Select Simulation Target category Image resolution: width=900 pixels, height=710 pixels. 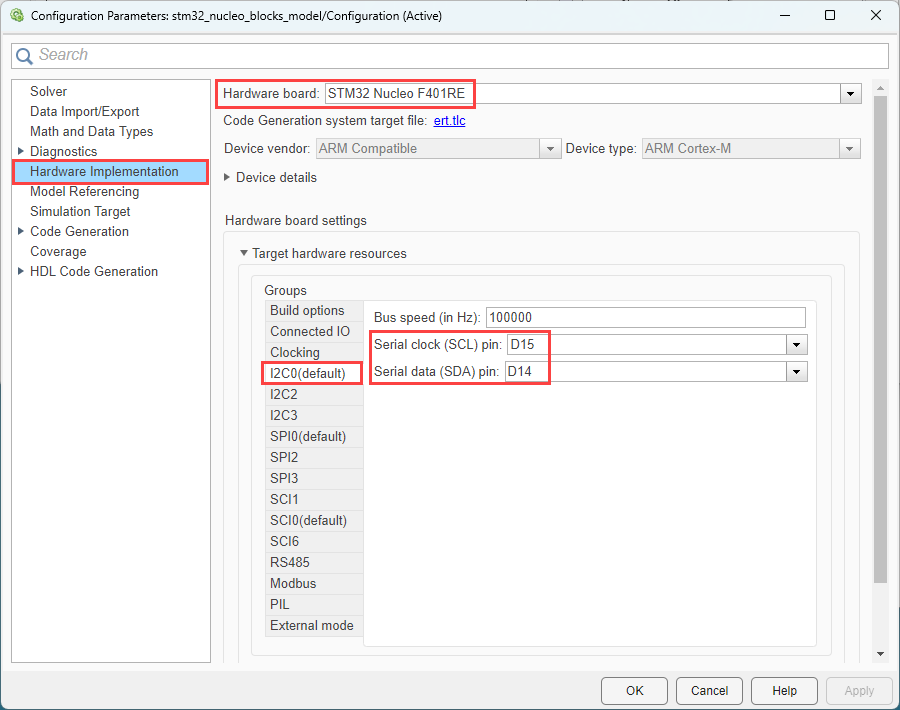pyautogui.click(x=80, y=211)
